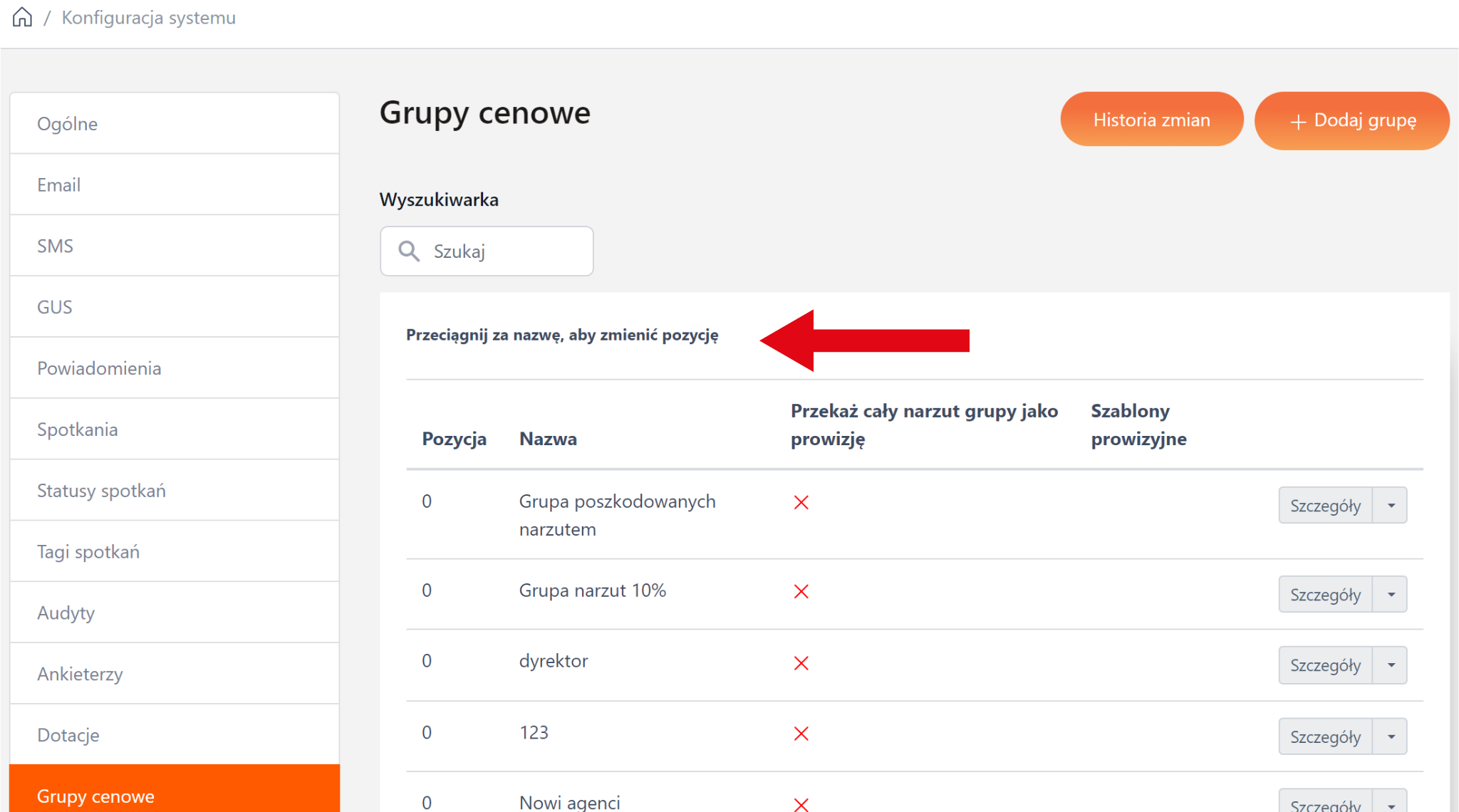The height and width of the screenshot is (812, 1459).
Task: Click the search magnifier icon
Action: coord(408,251)
